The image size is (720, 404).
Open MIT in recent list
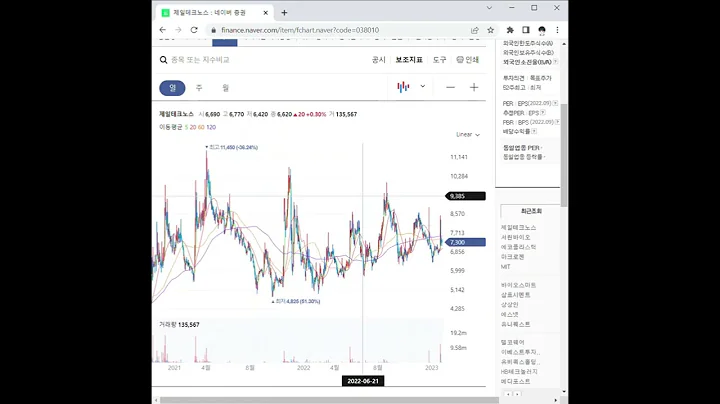(506, 266)
